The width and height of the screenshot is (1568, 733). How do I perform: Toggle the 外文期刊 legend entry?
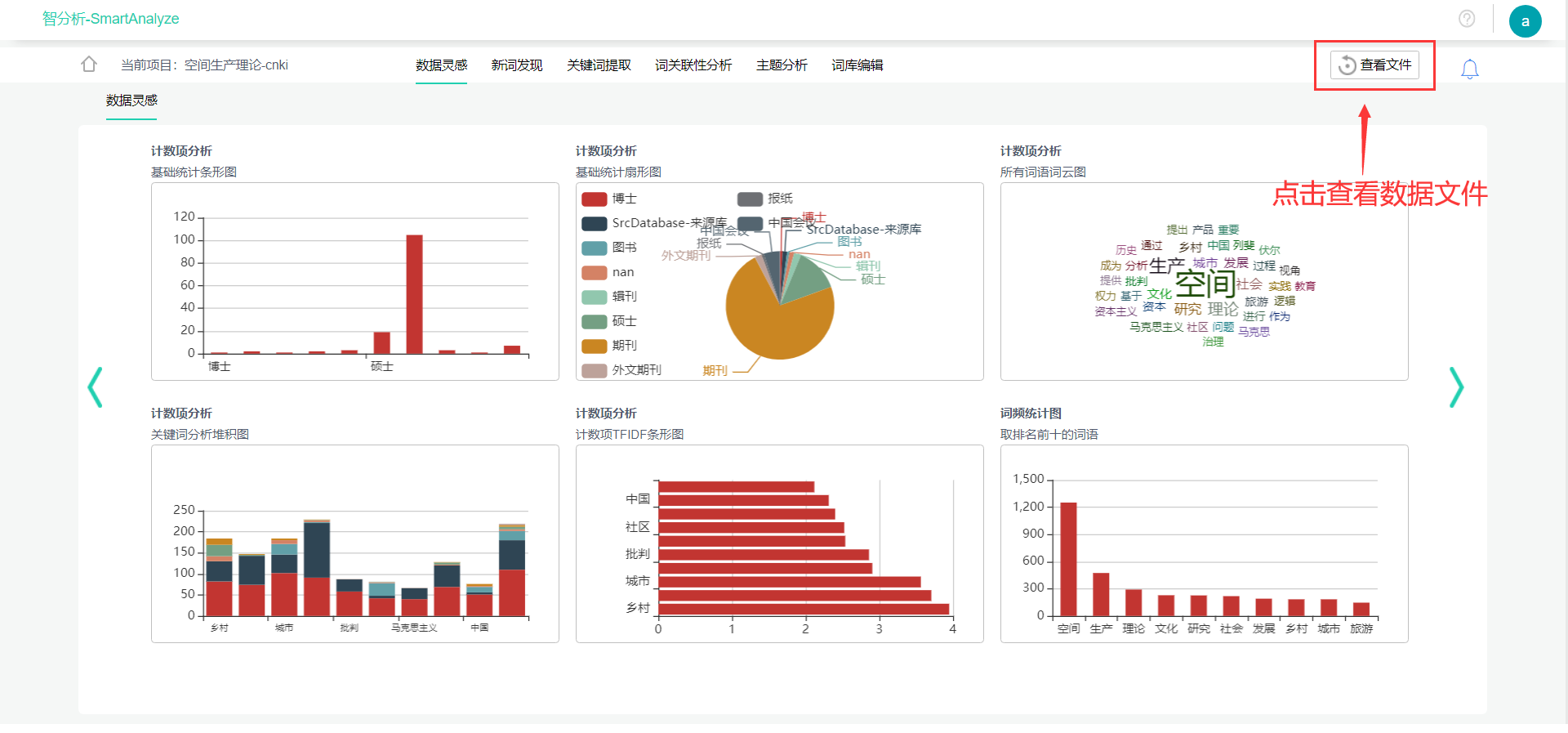pyautogui.click(x=622, y=370)
